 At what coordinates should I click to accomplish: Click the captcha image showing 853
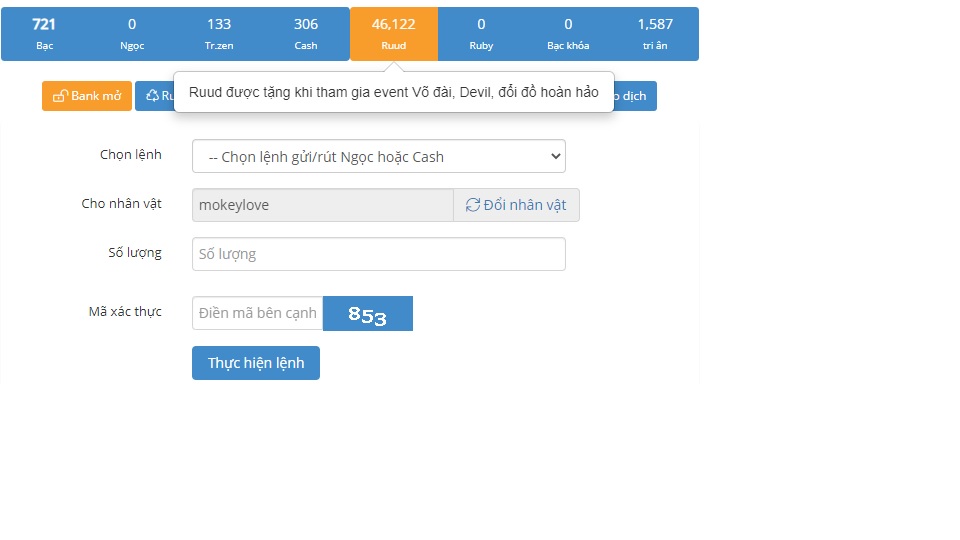[367, 314]
